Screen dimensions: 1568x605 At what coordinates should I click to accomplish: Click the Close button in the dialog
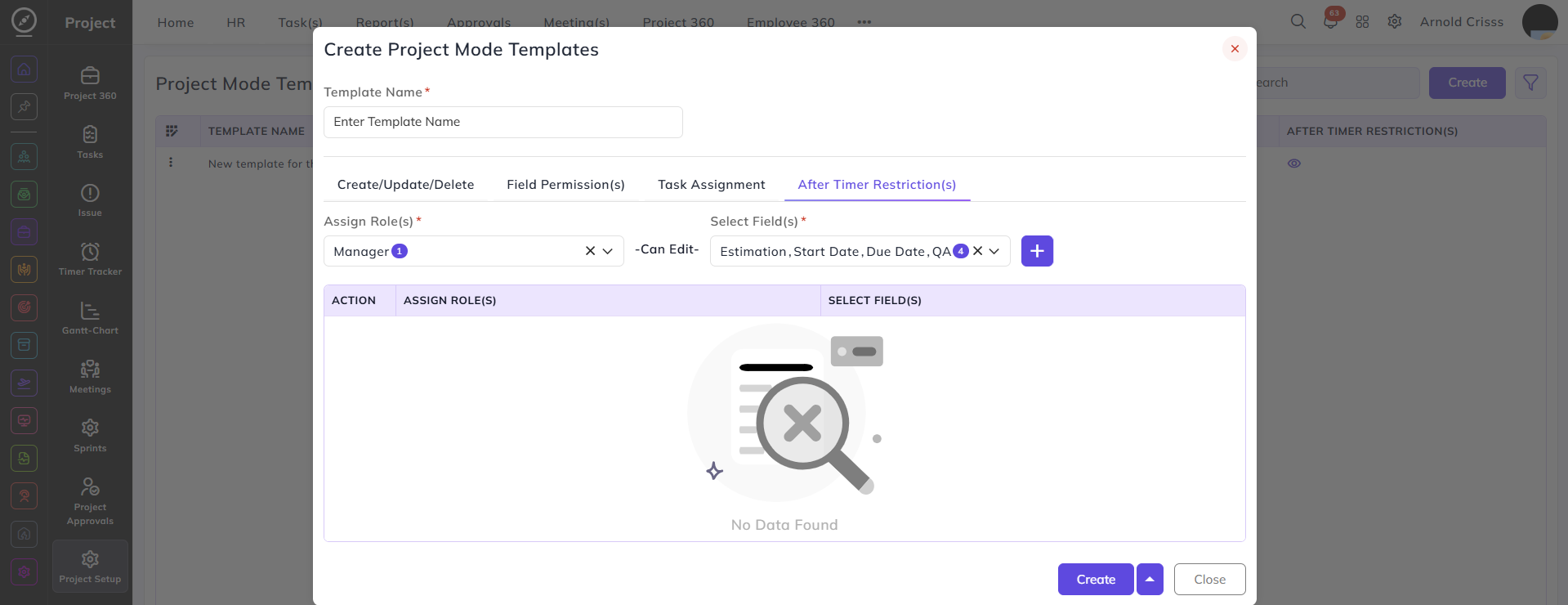1209,579
